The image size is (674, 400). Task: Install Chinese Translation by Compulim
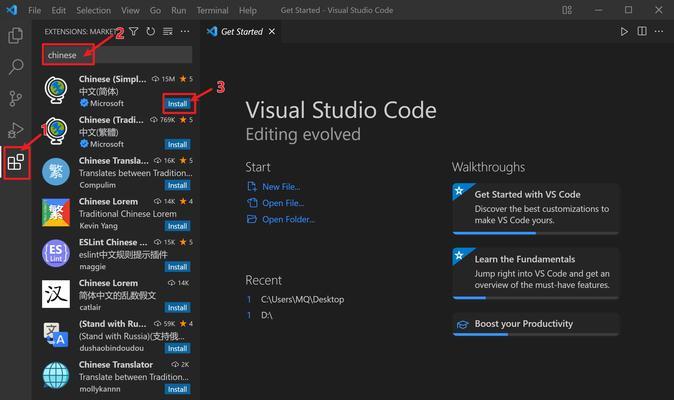(x=177, y=185)
